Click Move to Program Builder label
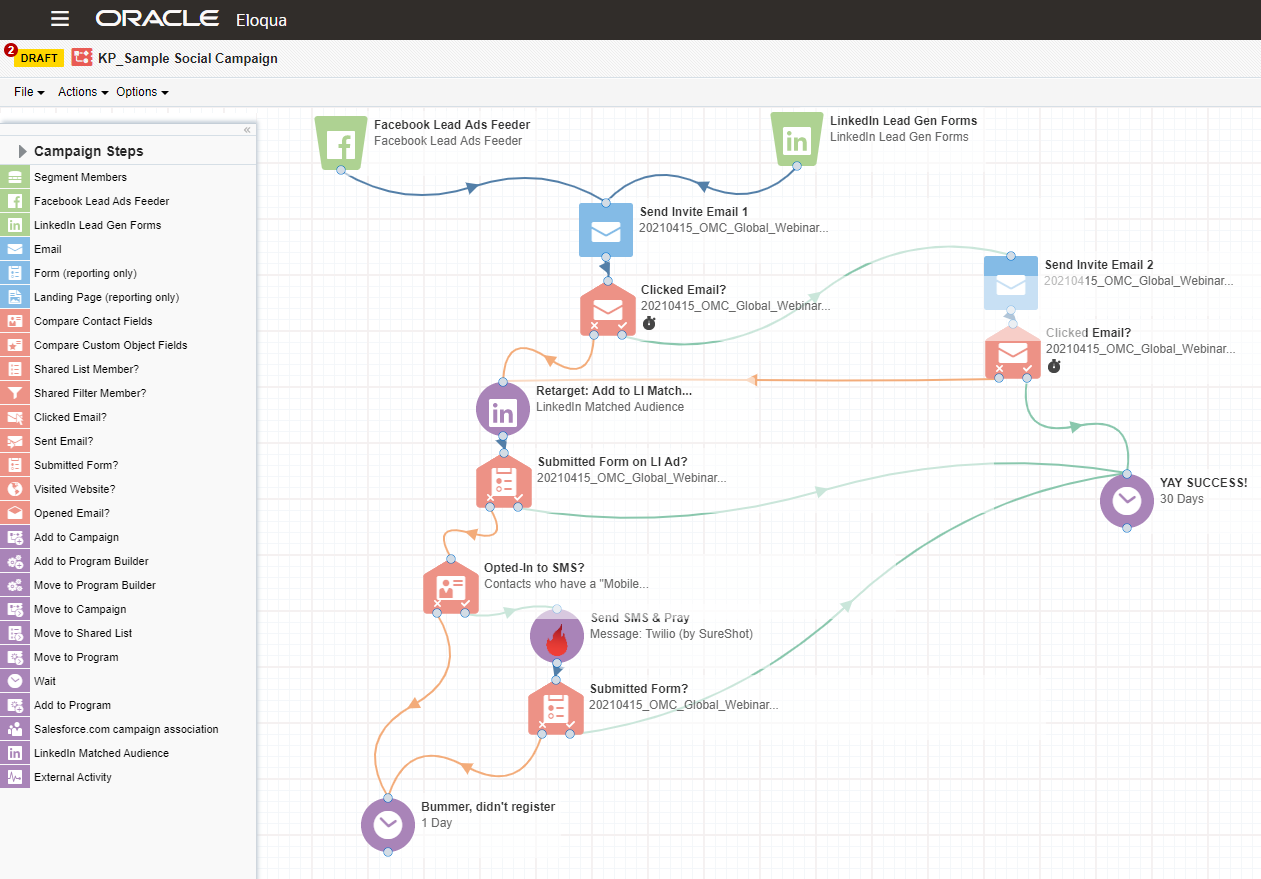 click(95, 585)
